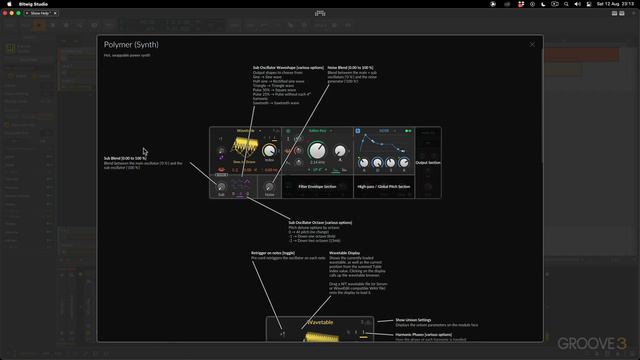
Task: Click the filter resonance knob
Action: click(340, 151)
